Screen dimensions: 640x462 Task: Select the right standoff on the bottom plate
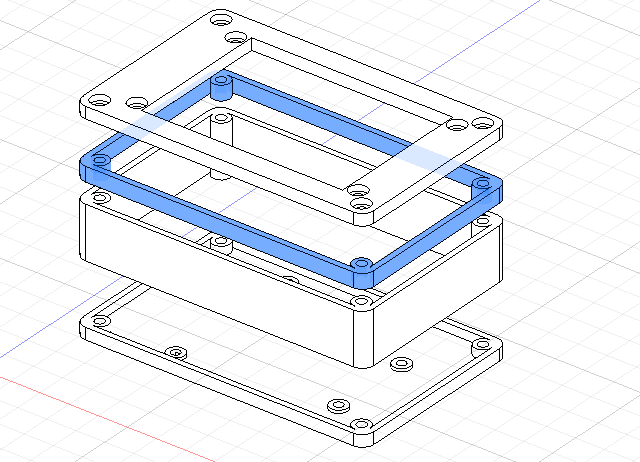(403, 363)
